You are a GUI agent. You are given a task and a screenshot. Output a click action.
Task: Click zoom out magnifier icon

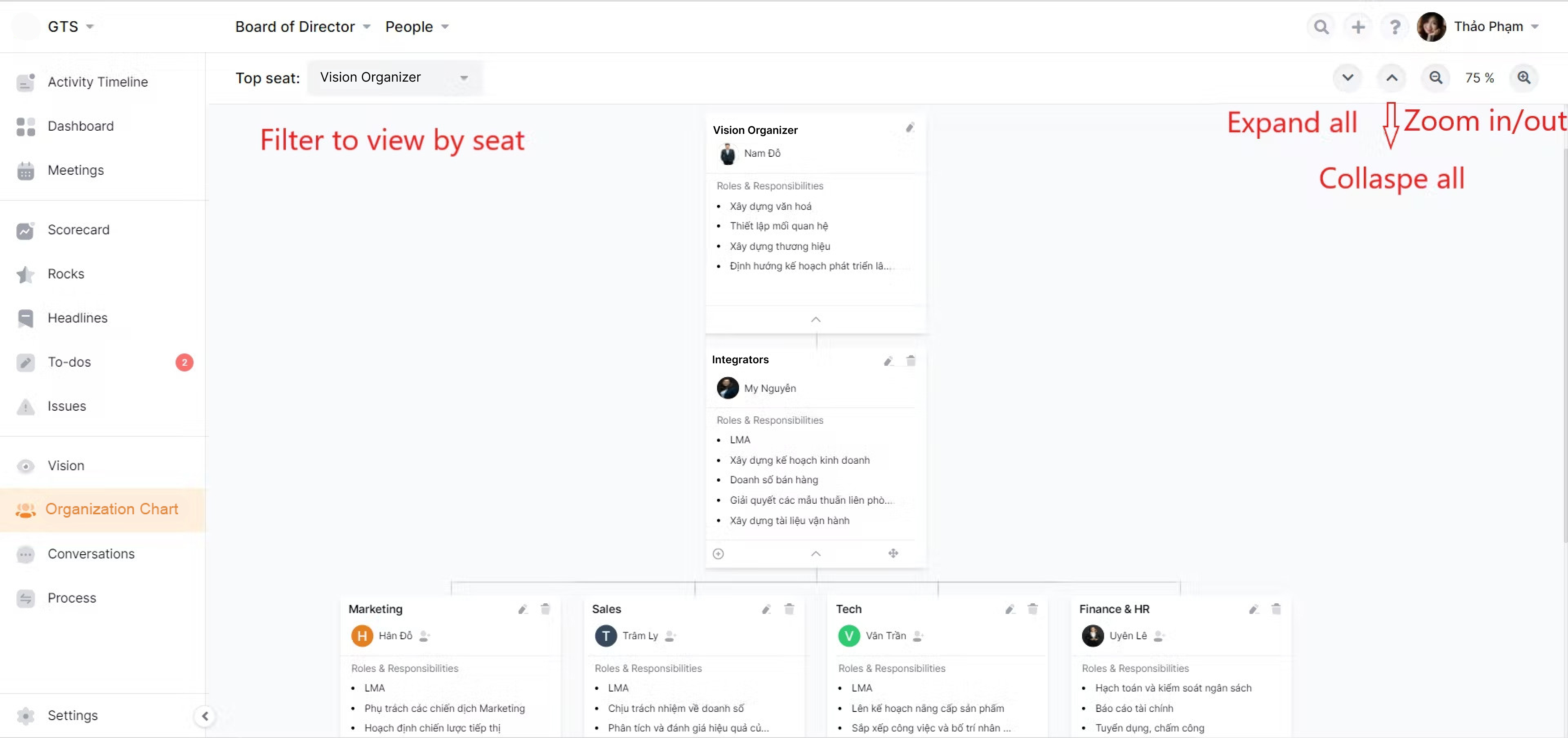tap(1436, 78)
